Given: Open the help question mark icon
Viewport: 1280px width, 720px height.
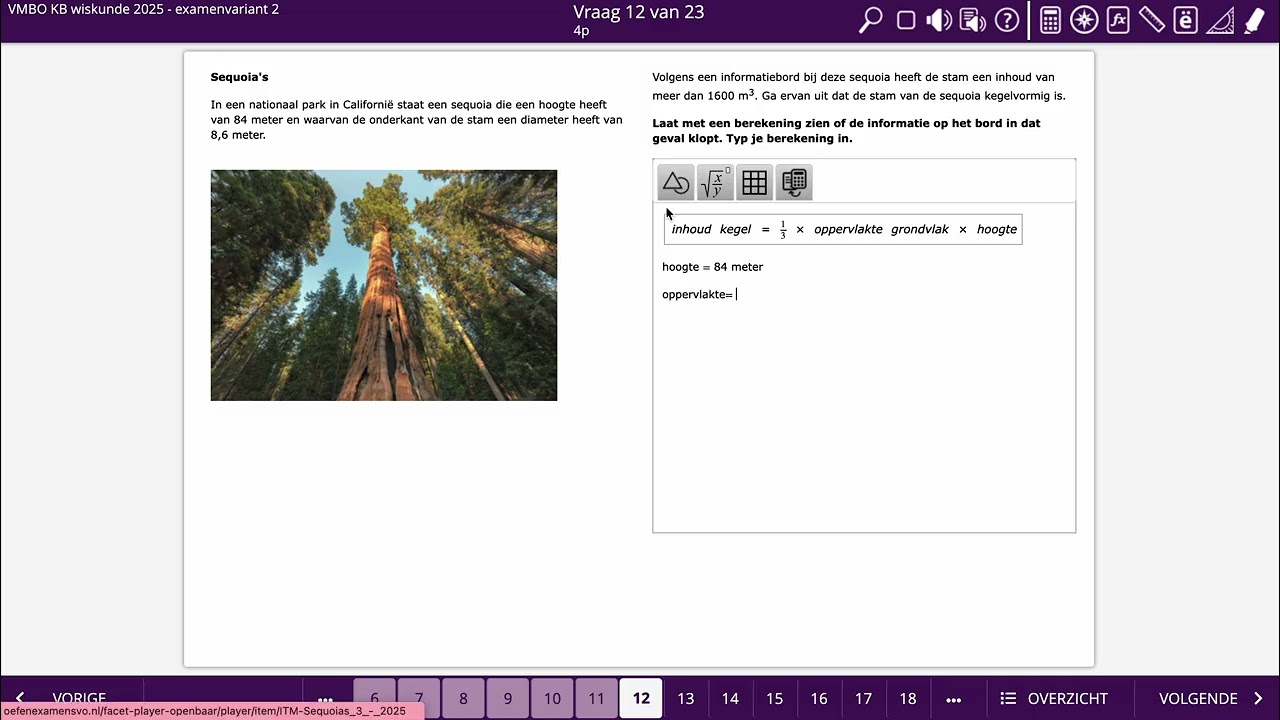Looking at the screenshot, I should (x=1007, y=20).
